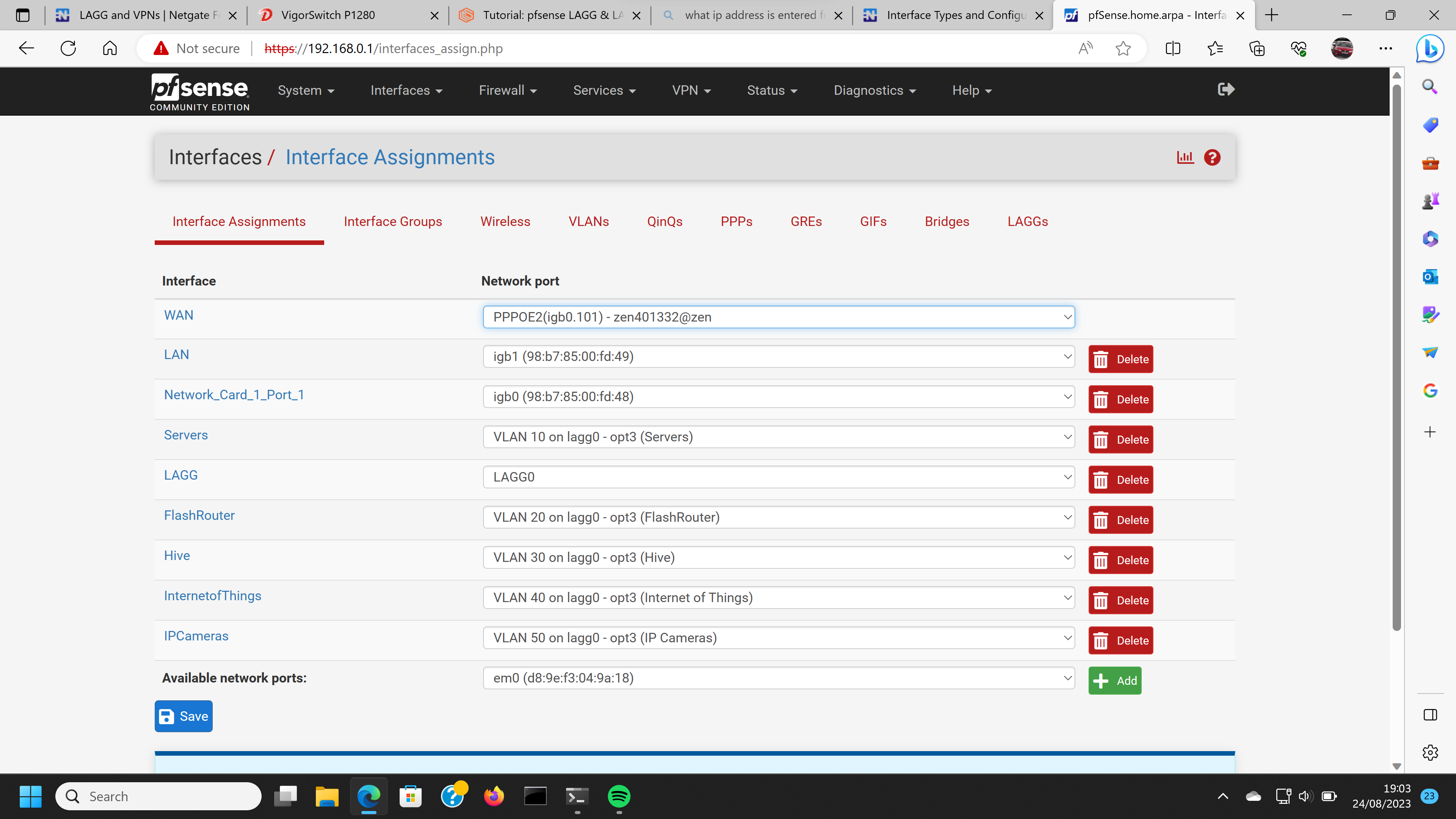Open the Available network ports dropdown
The height and width of the screenshot is (819, 1456).
point(779,678)
